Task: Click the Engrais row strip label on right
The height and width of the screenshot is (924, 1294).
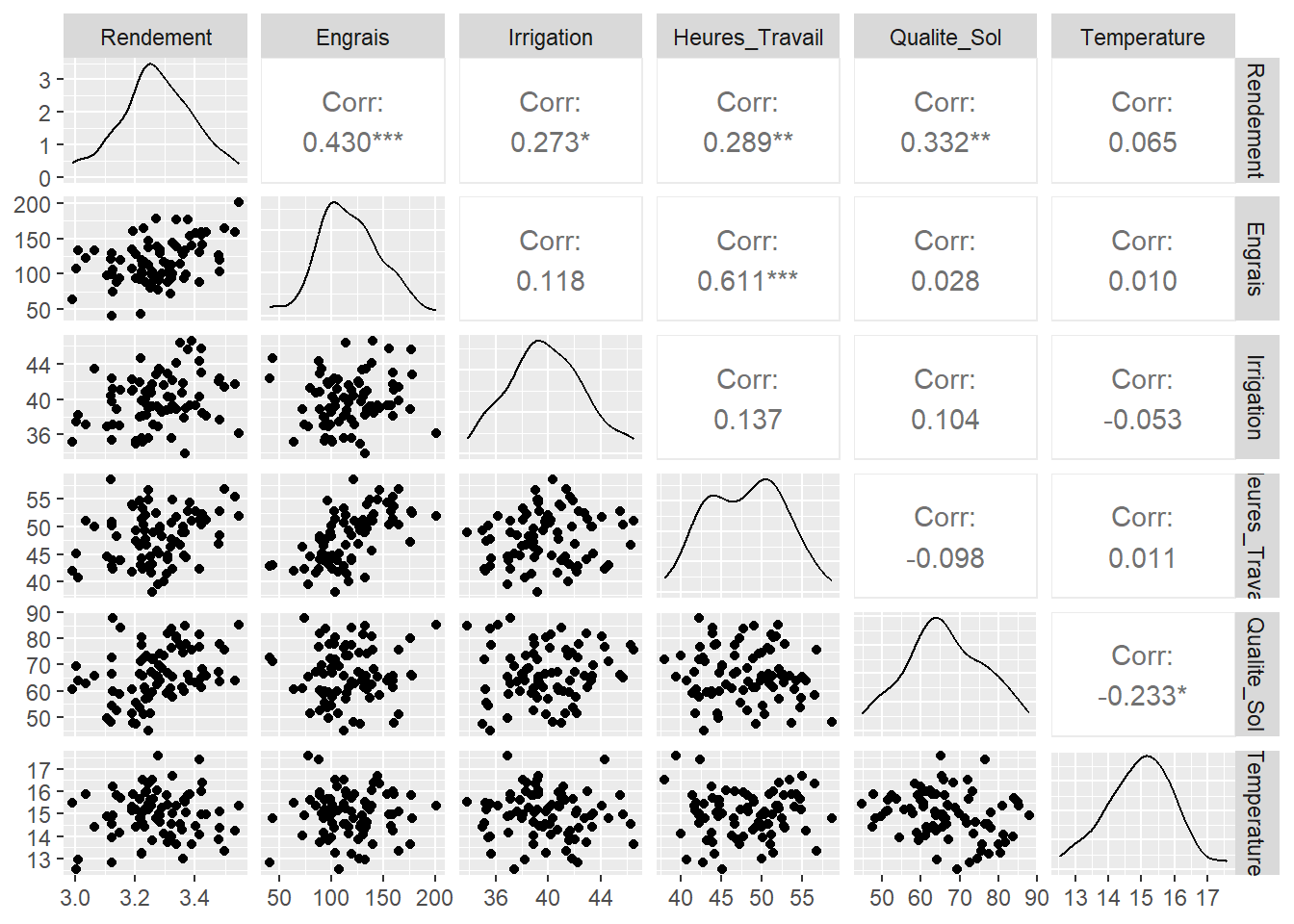Action: pyautogui.click(x=1256, y=259)
